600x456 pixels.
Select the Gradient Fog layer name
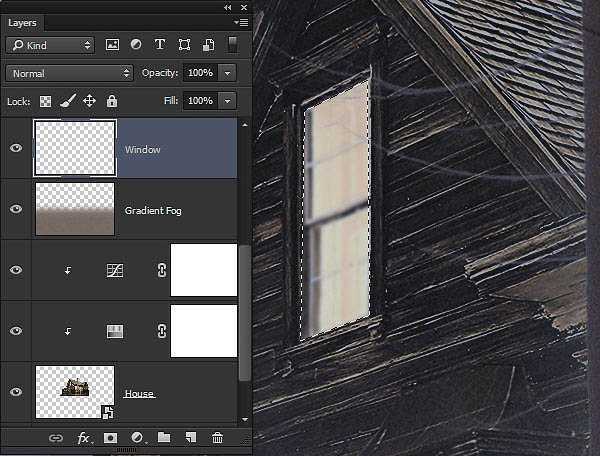[x=153, y=211]
